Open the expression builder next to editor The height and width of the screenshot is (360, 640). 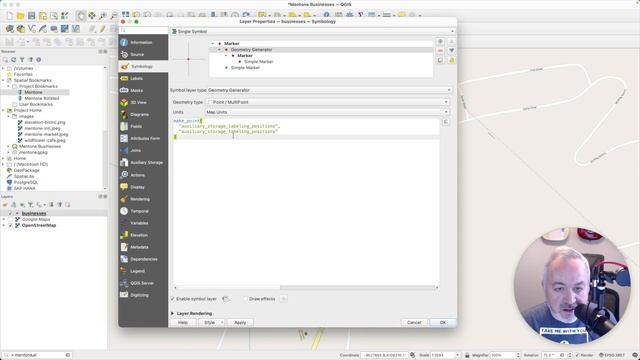(x=446, y=122)
